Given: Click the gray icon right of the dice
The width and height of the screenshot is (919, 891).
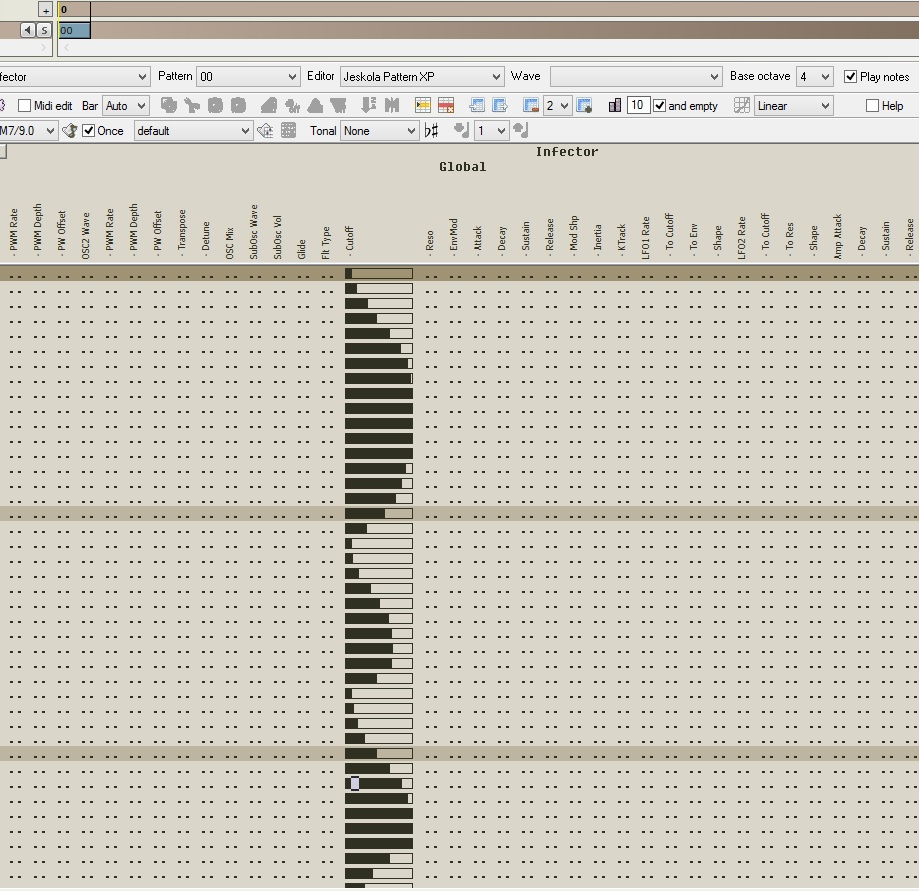Looking at the screenshot, I should click(192, 106).
